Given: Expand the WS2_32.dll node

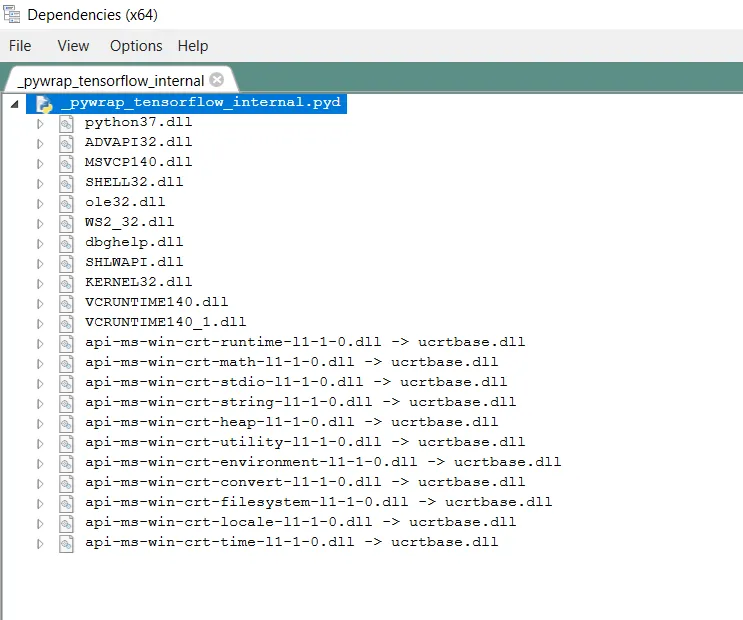Looking at the screenshot, I should click(40, 224).
